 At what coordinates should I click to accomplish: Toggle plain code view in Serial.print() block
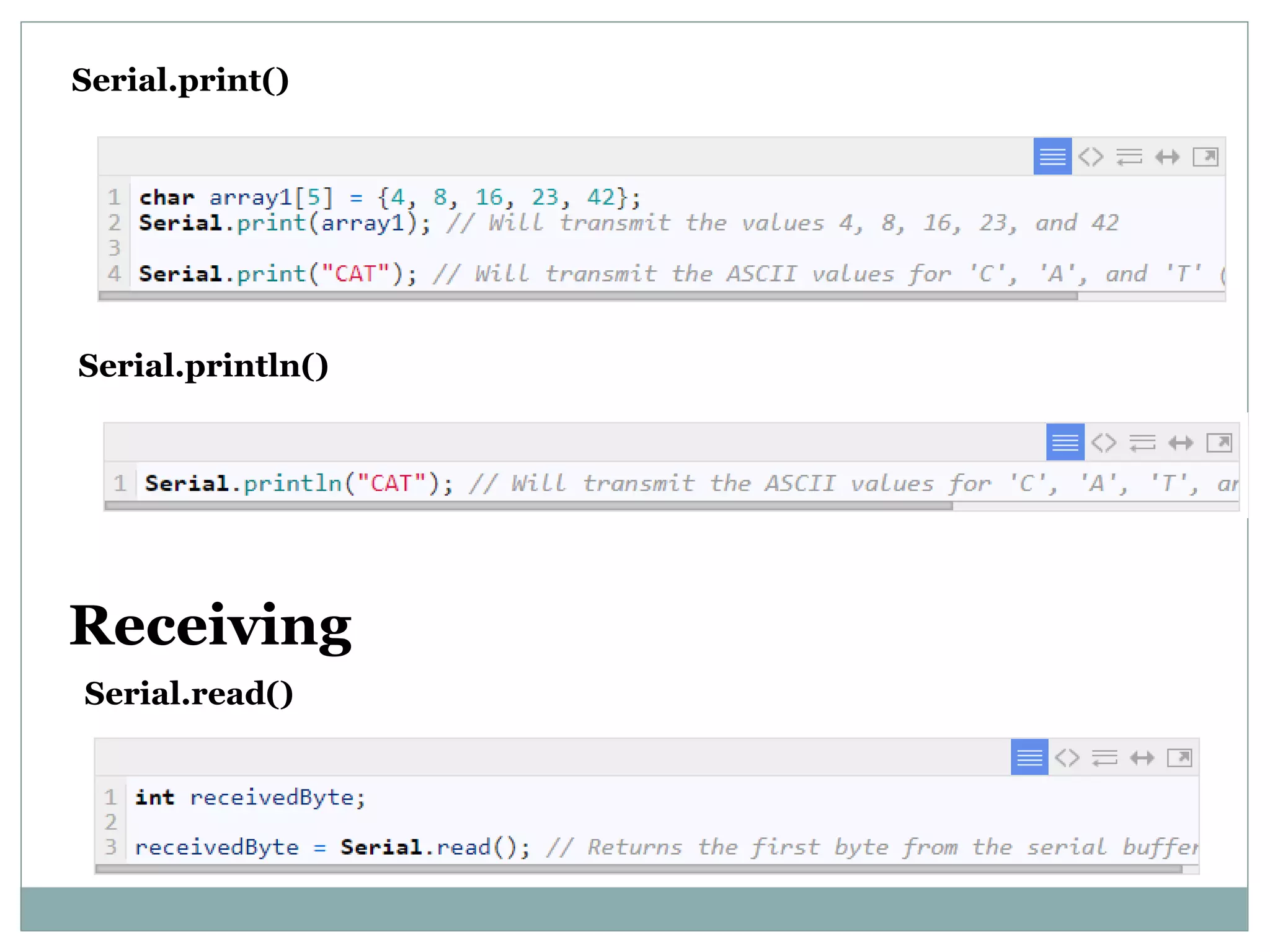(x=1091, y=157)
